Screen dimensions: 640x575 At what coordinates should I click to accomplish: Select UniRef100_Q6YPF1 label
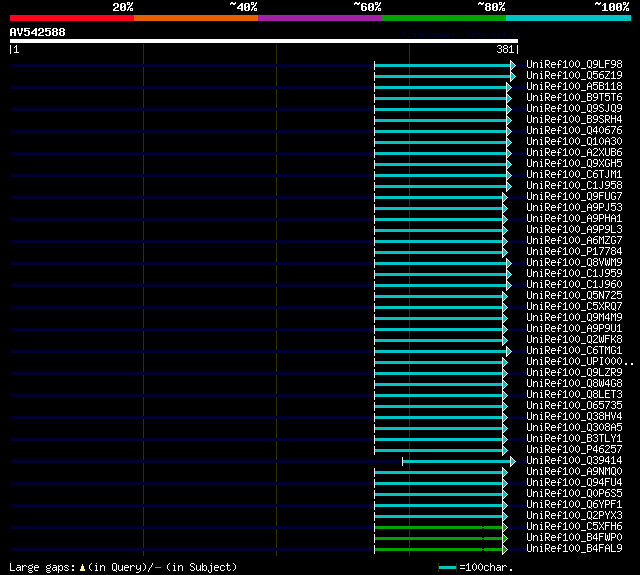point(574,505)
